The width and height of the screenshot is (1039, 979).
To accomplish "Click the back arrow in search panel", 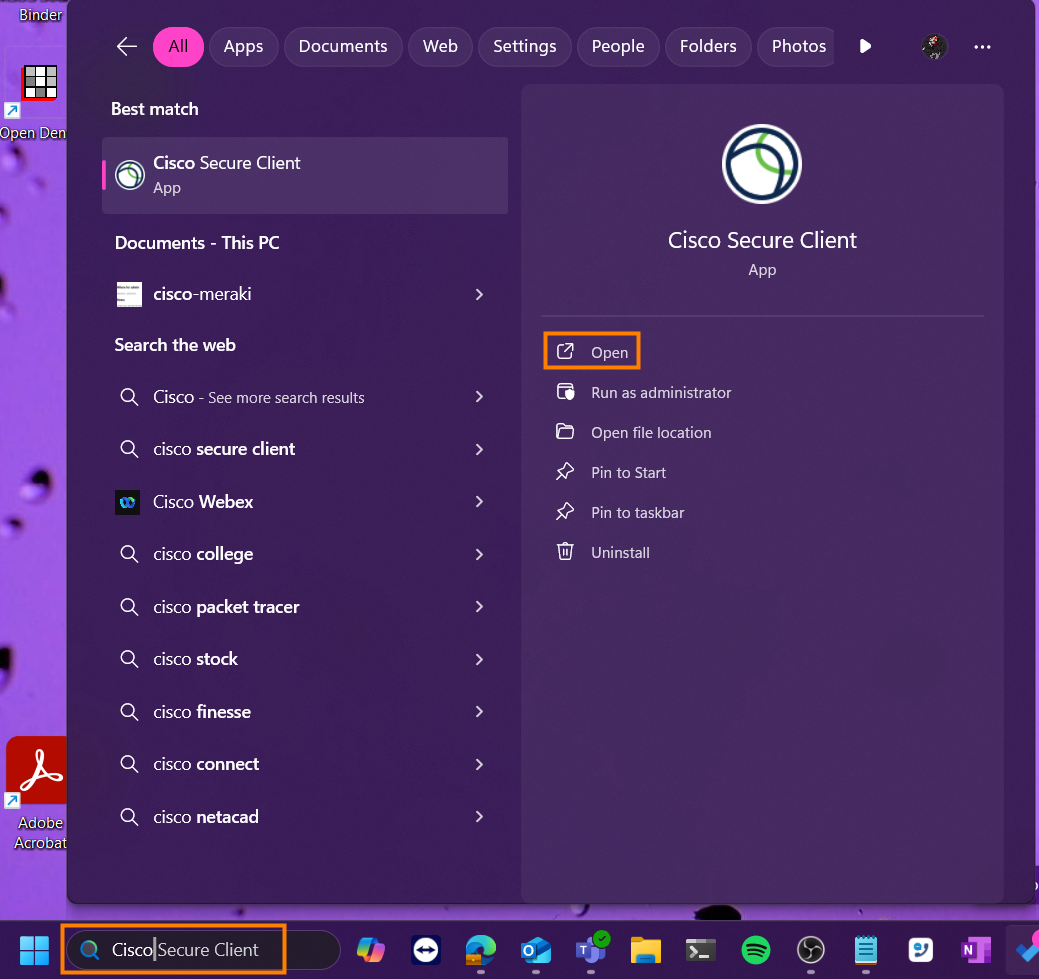I will [x=127, y=46].
